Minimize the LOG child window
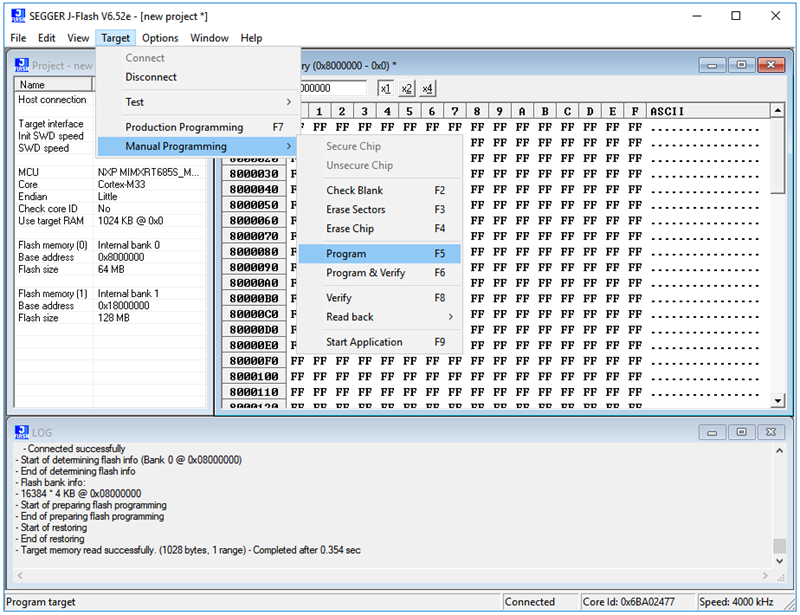Screen dimensions: 800x615 tap(712, 432)
